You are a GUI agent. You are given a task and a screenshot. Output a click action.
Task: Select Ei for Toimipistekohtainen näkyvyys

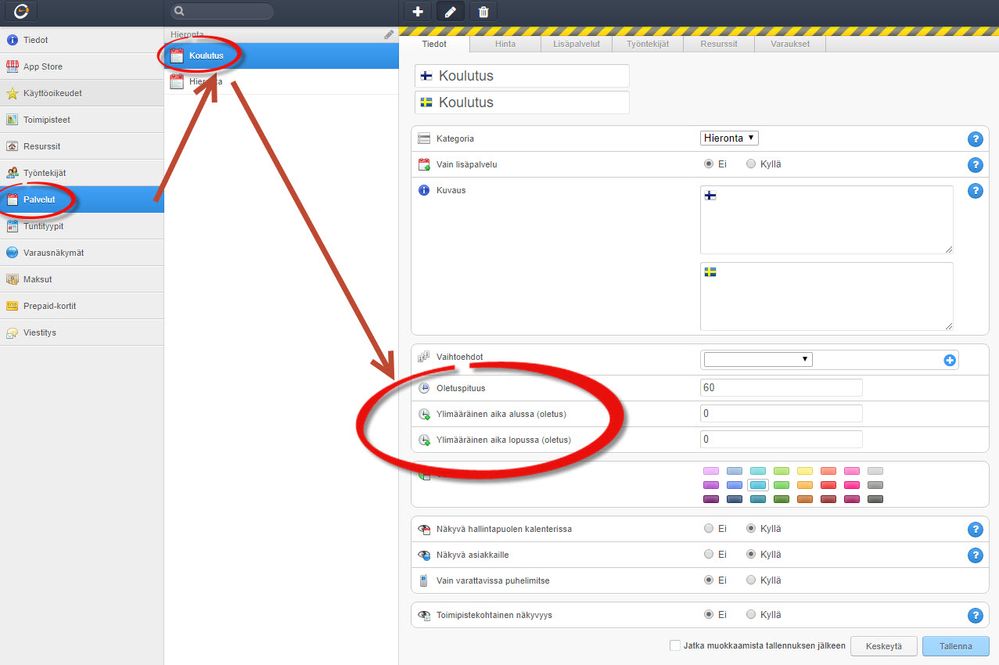708,614
